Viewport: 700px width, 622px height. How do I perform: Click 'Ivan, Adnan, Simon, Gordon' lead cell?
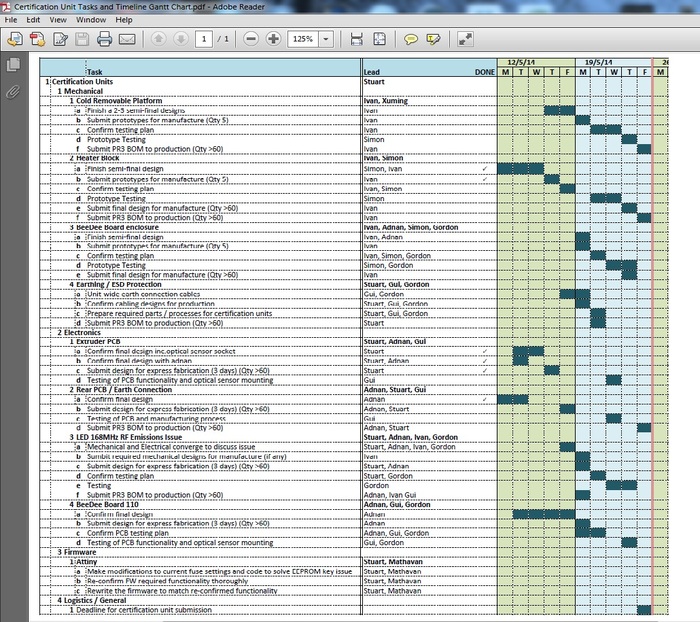pos(411,227)
